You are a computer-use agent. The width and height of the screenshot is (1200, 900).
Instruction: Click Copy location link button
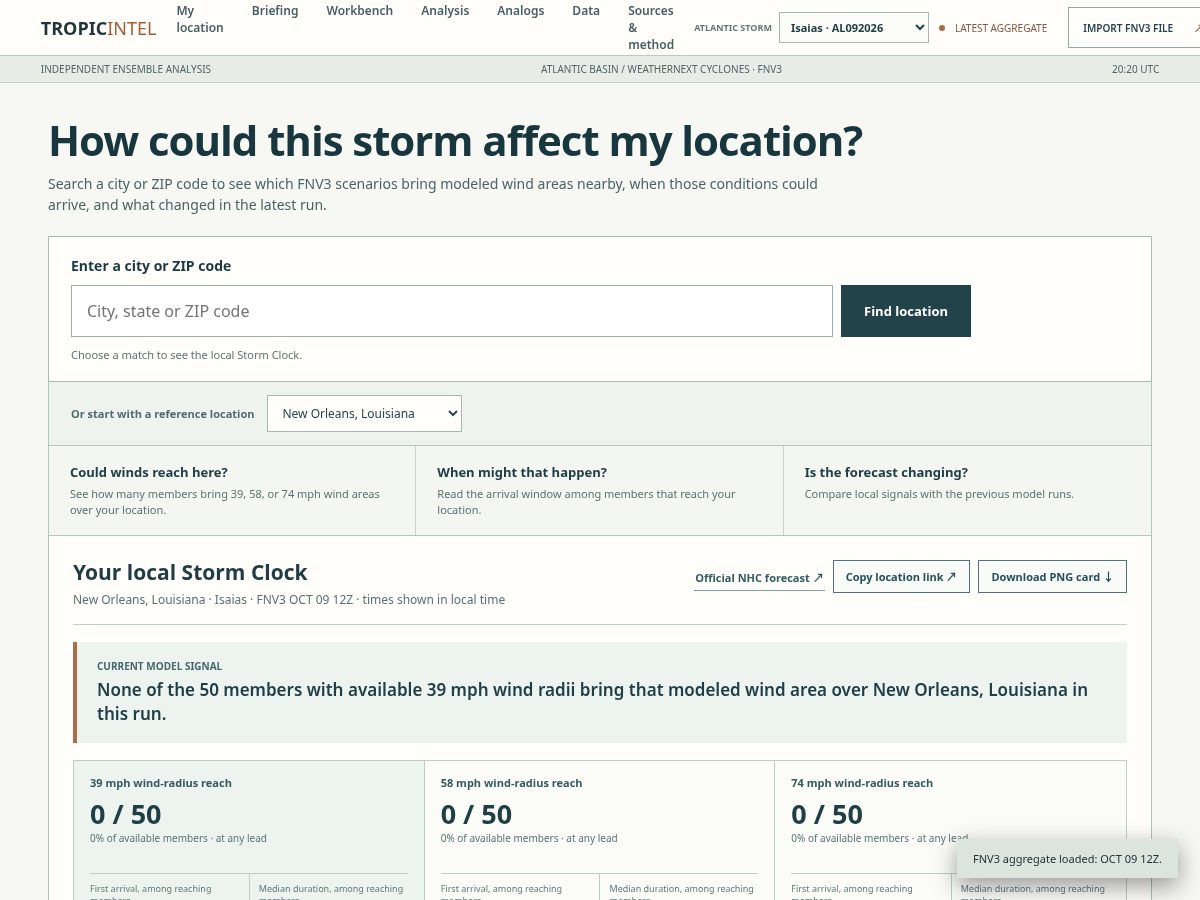(x=901, y=577)
